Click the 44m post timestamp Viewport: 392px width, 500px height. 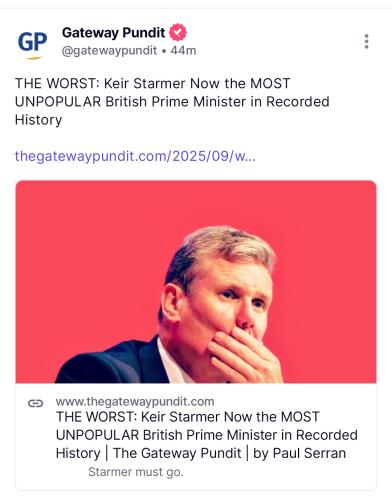tap(183, 51)
